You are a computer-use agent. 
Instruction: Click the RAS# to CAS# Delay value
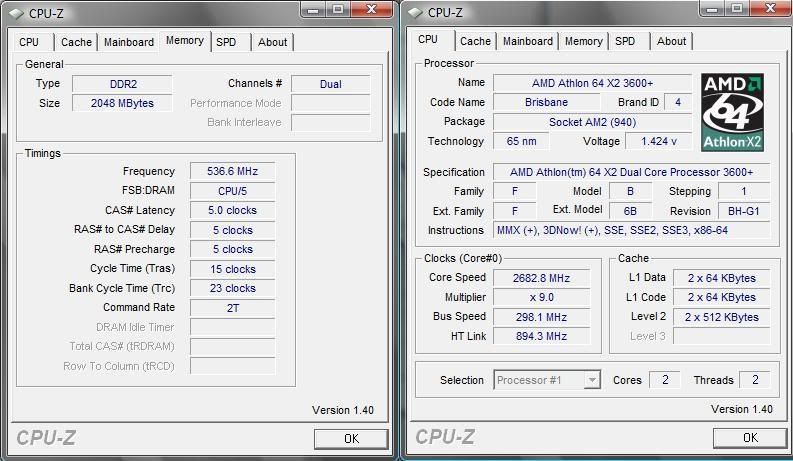click(x=233, y=230)
